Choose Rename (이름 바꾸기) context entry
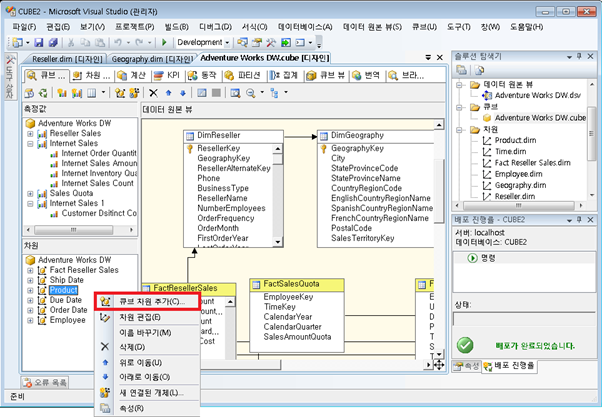This screenshot has width=602, height=417. [x=148, y=333]
